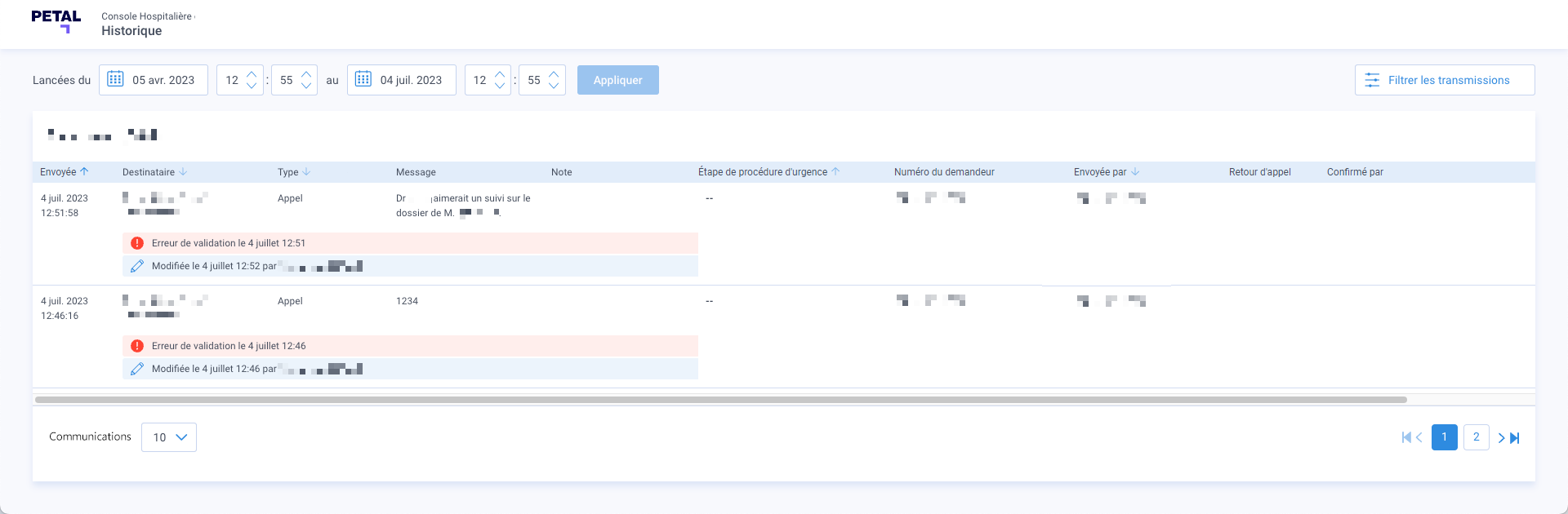
Task: Increase the start hour value
Action: tap(252, 74)
